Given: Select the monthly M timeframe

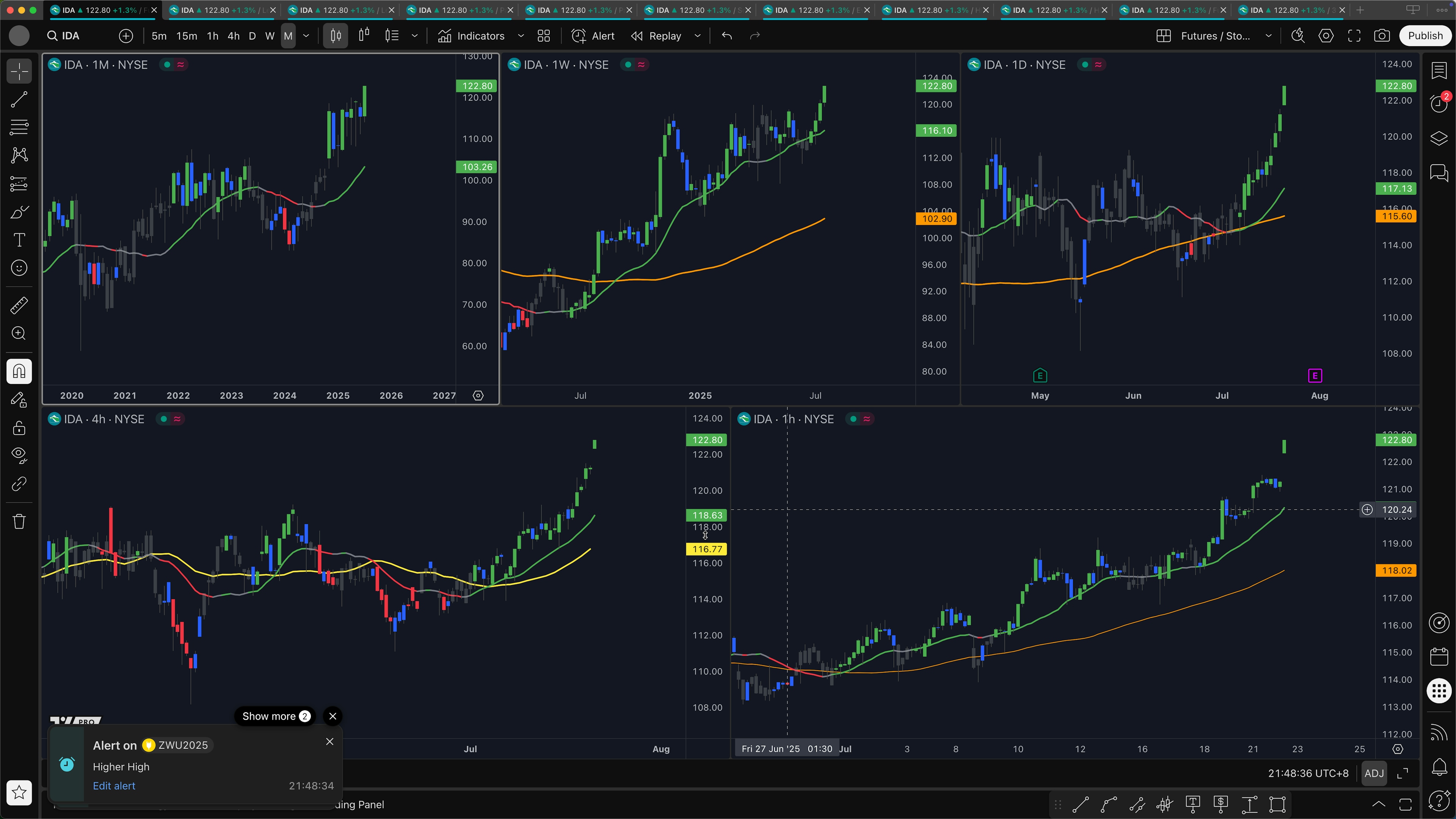Looking at the screenshot, I should coord(288,36).
